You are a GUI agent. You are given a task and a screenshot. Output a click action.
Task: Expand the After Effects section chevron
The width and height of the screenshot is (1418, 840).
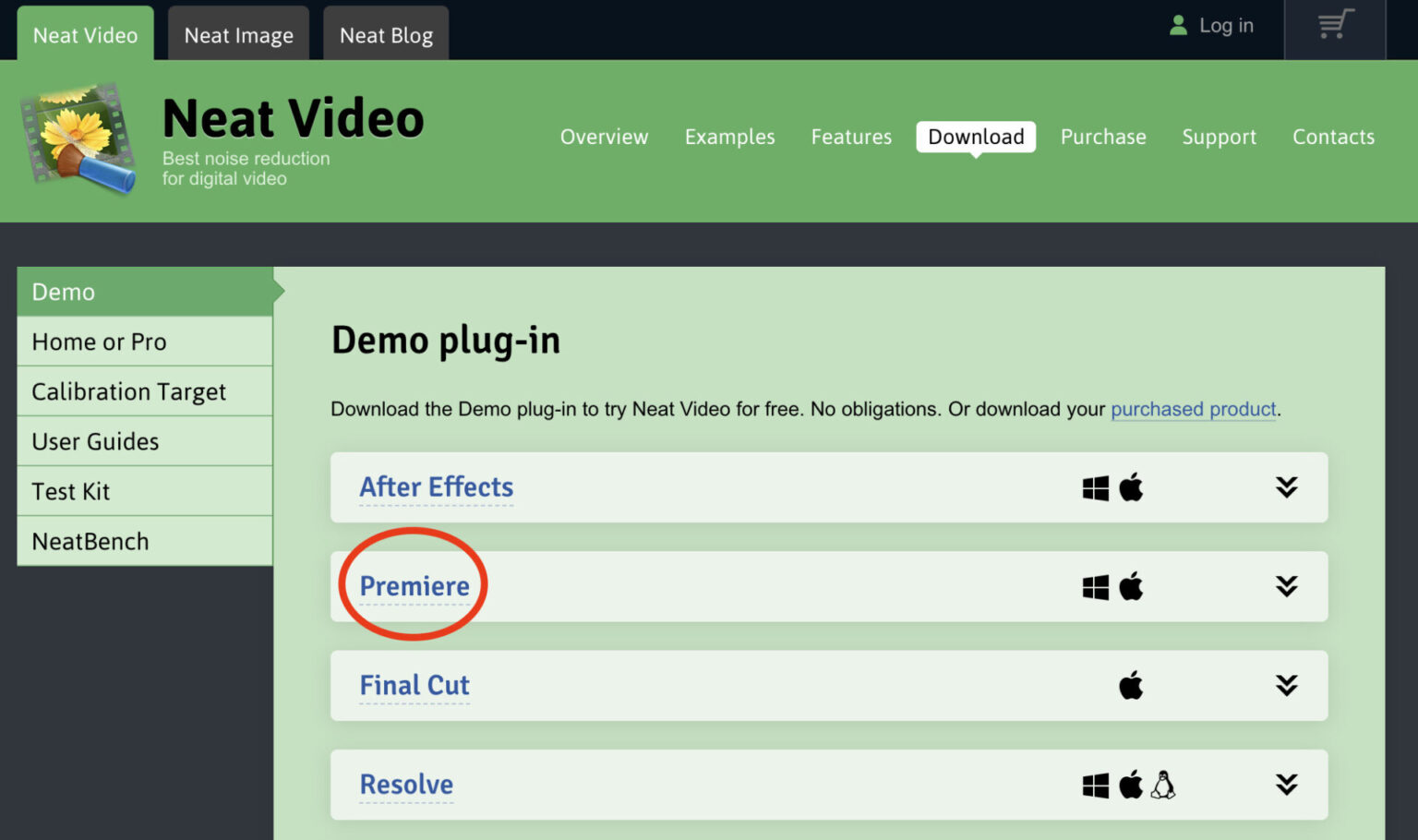tap(1286, 487)
